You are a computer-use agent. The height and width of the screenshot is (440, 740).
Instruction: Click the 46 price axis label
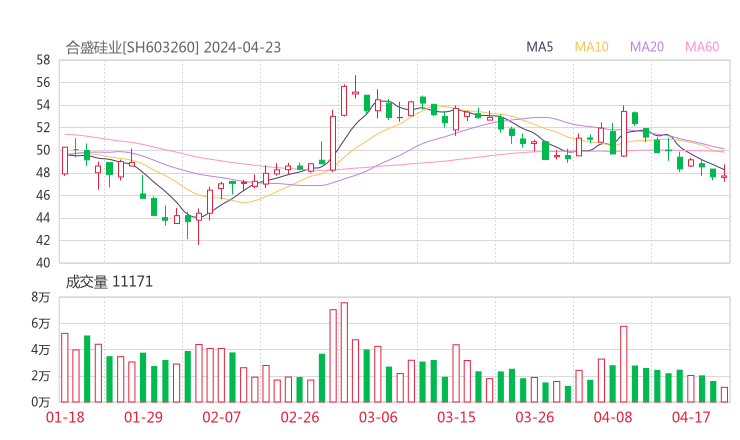(x=43, y=195)
